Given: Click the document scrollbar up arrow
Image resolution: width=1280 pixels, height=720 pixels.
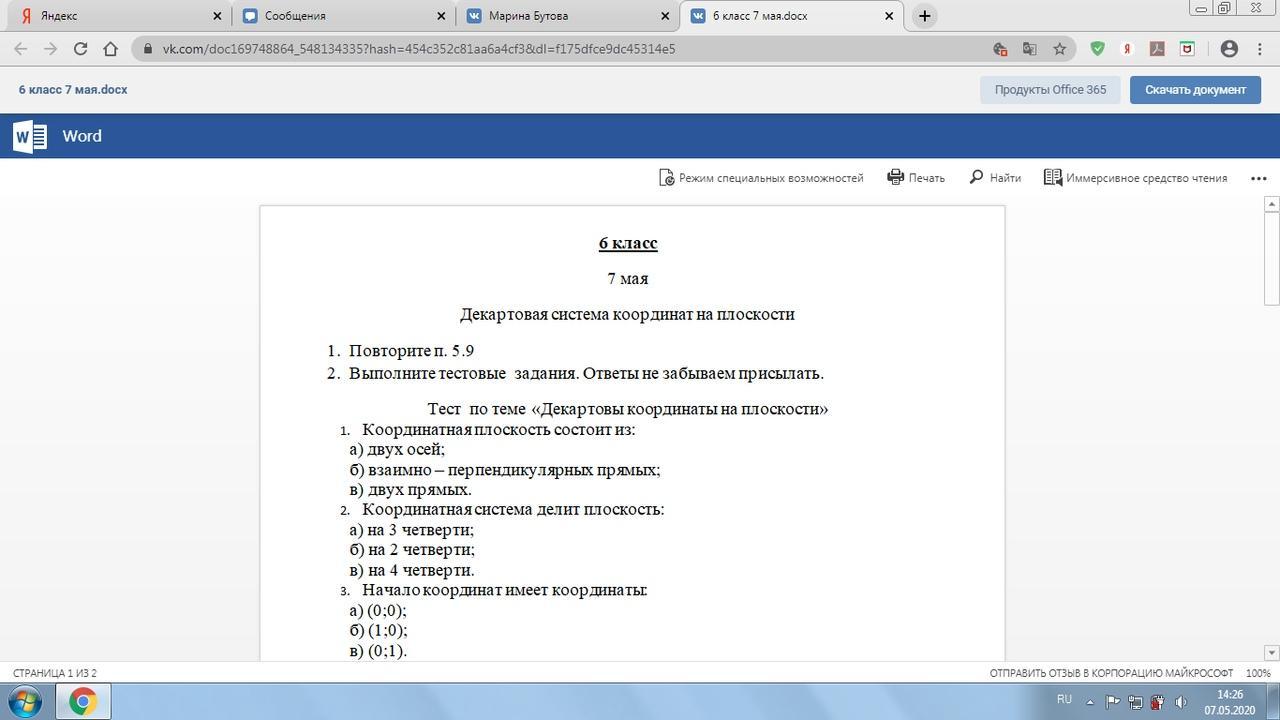Looking at the screenshot, I should click(x=1272, y=204).
